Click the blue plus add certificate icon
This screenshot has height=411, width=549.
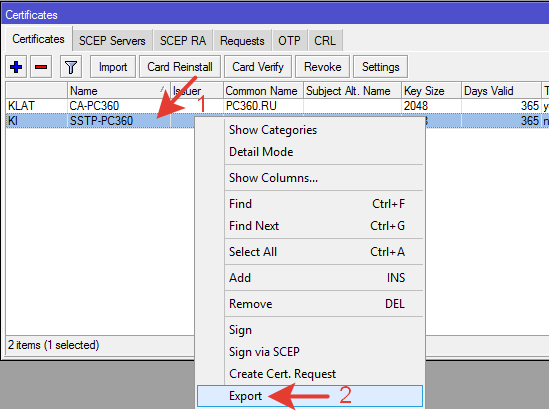point(16,67)
